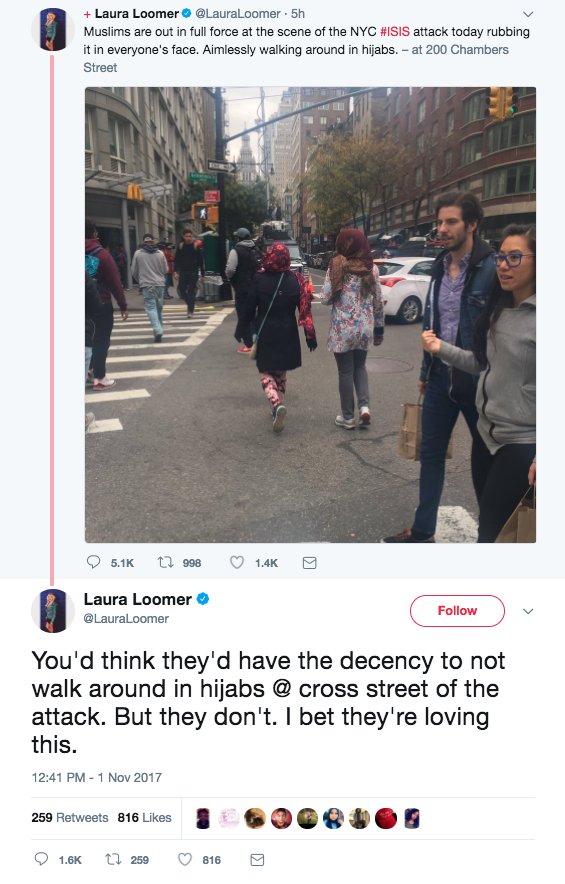Open the @LauraLoomer handle in main tweet
565x884 pixels.
tap(126, 618)
